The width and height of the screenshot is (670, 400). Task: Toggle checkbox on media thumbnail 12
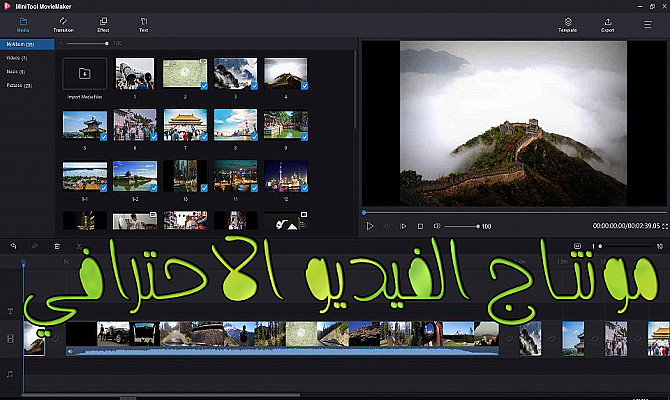tap(305, 188)
